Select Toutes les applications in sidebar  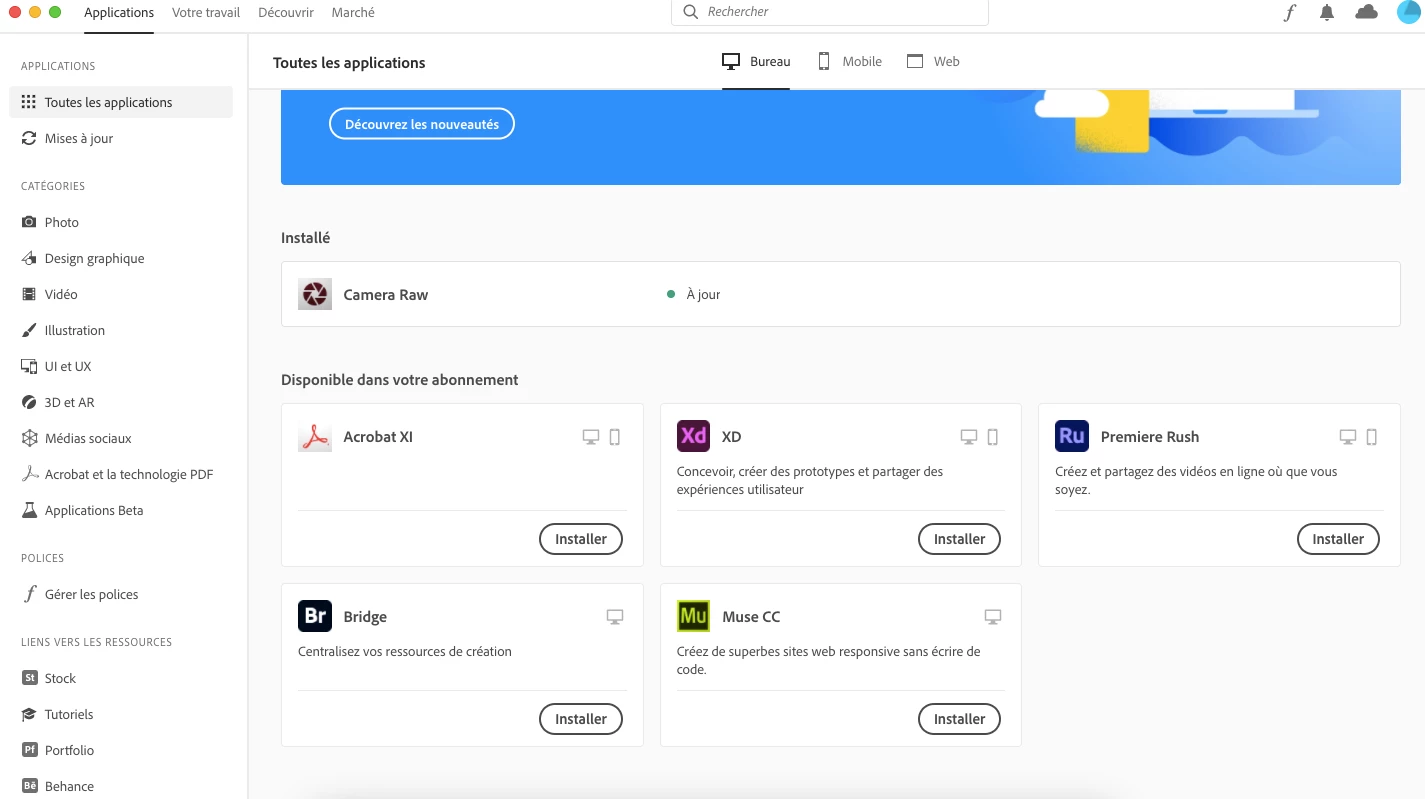click(121, 102)
